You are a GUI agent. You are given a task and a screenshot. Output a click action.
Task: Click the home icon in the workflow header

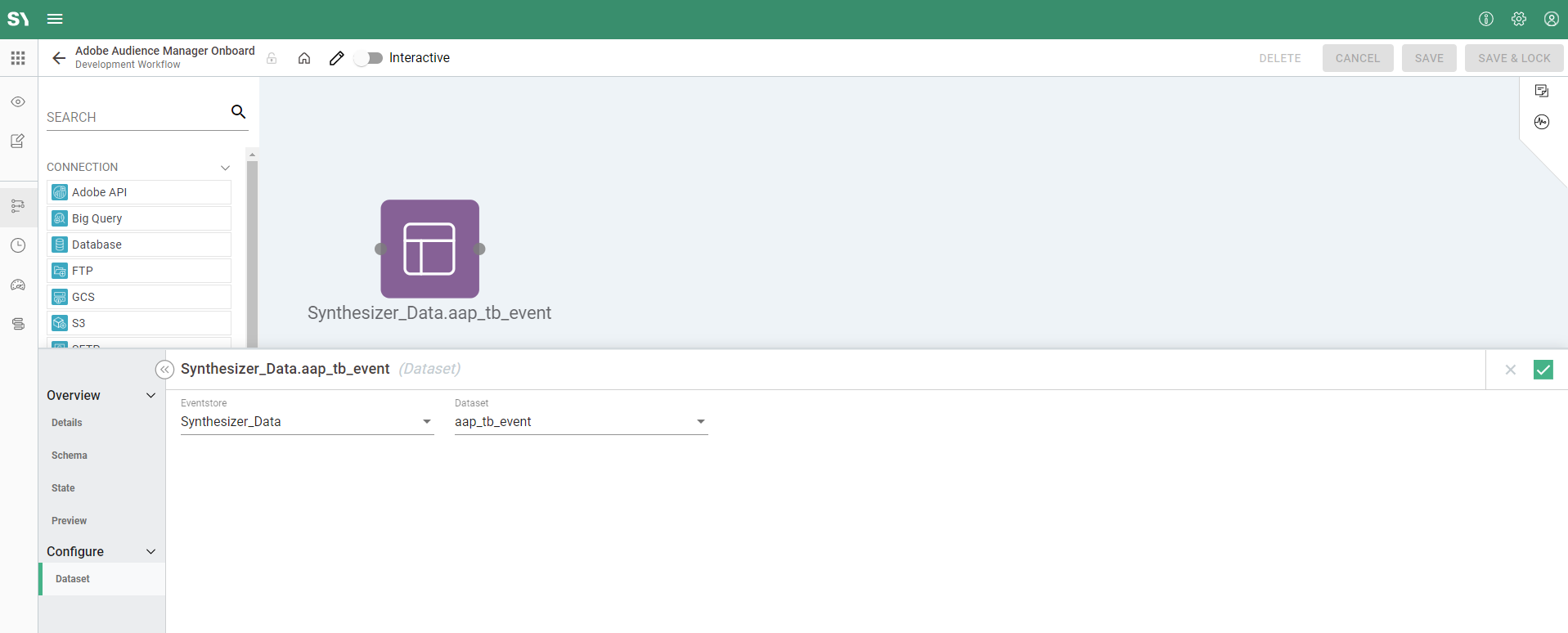click(304, 58)
